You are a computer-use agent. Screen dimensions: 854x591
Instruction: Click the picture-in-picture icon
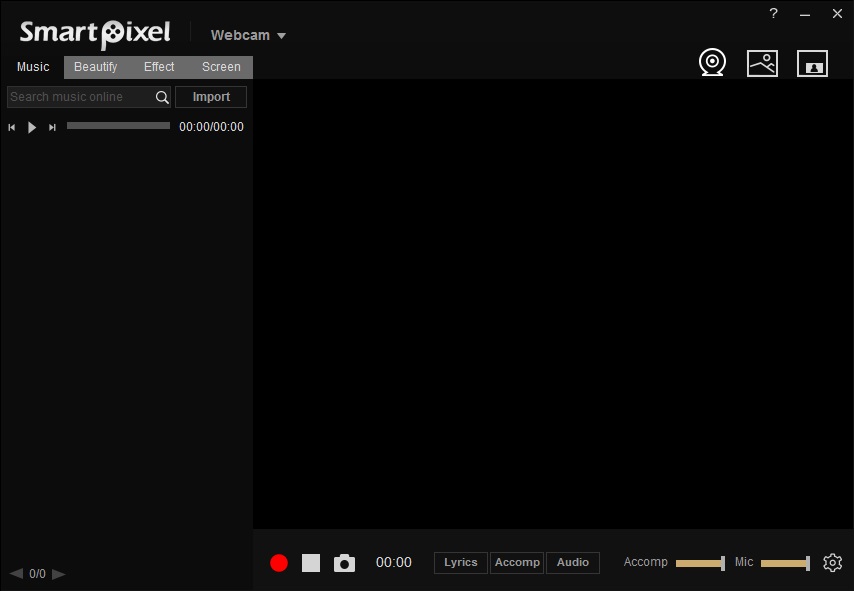(812, 64)
